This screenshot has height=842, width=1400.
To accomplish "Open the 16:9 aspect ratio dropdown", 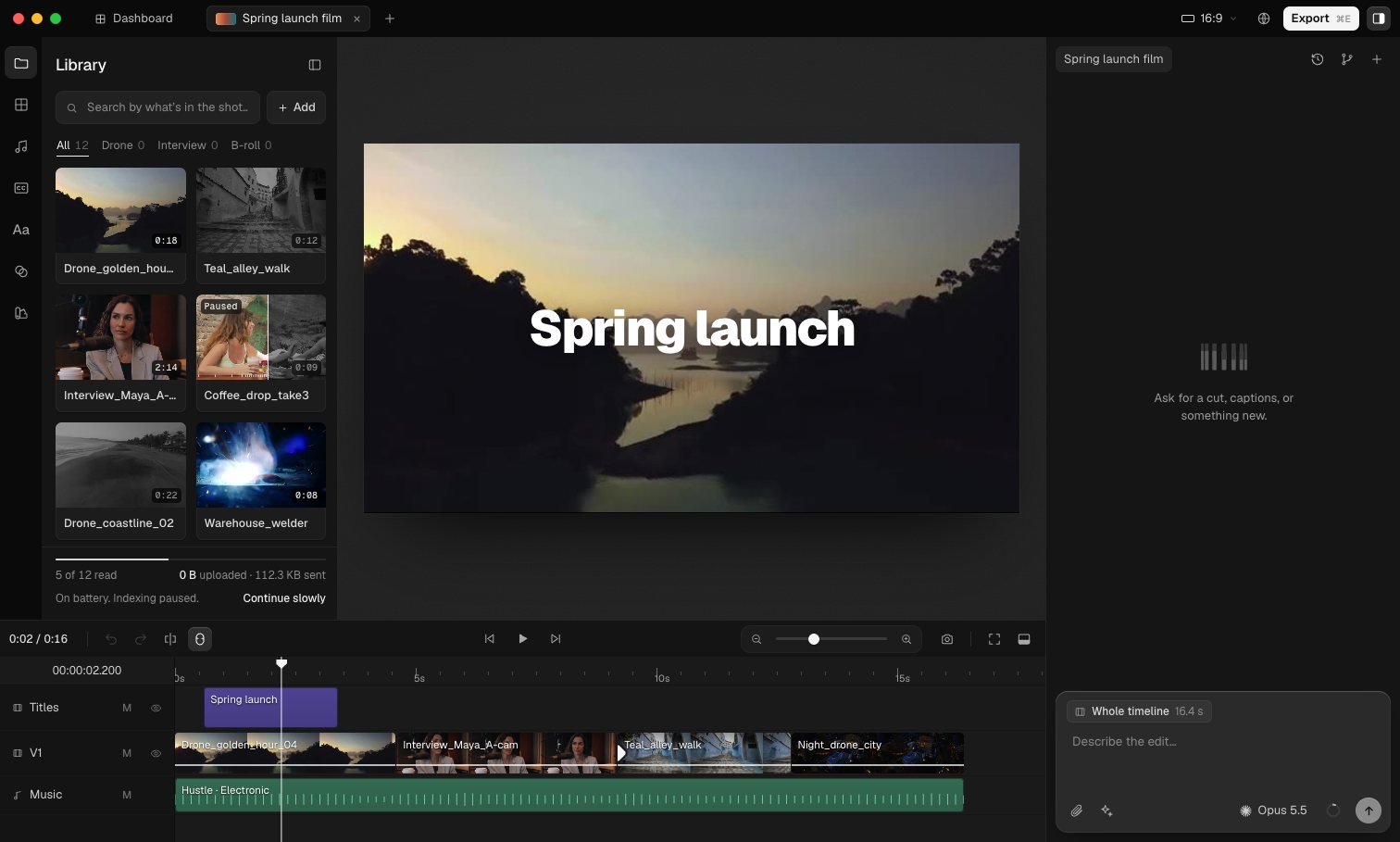I will 1209,19.
